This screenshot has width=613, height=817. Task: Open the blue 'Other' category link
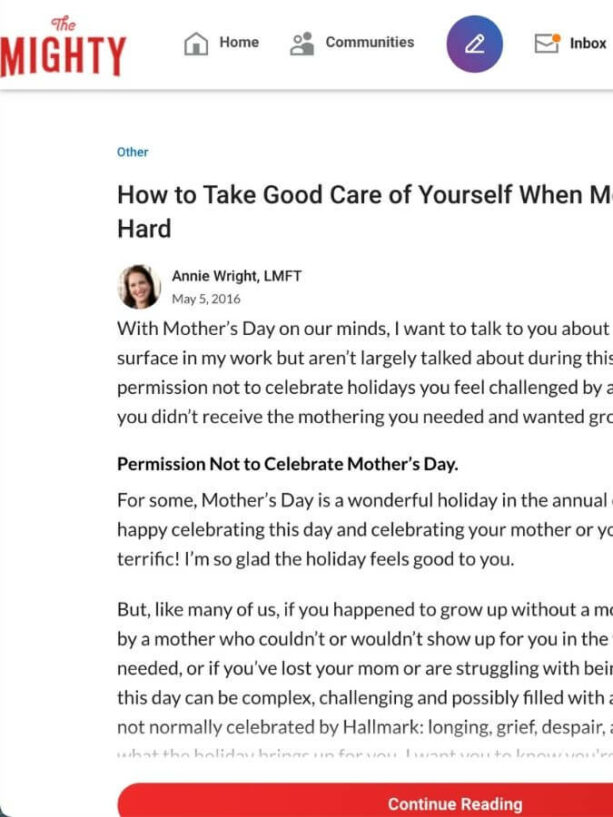(x=132, y=152)
